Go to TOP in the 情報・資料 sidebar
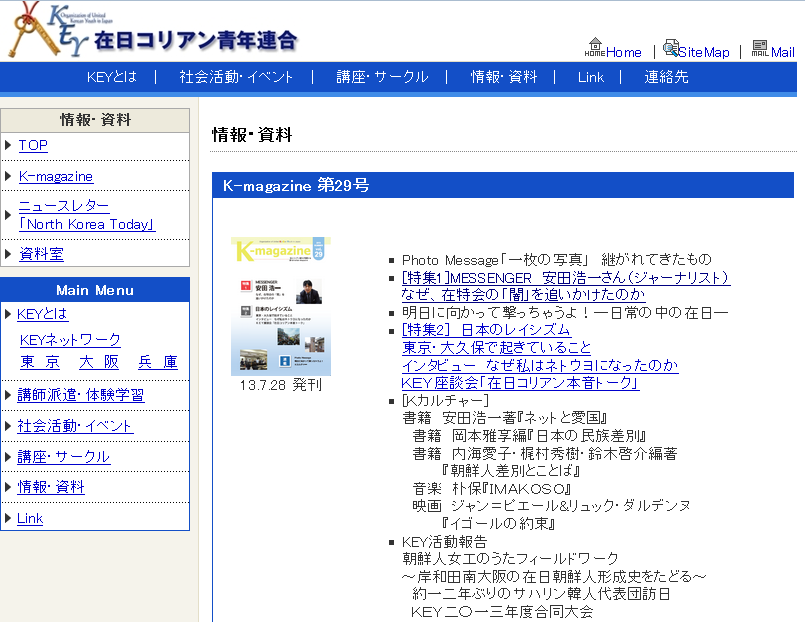The image size is (805, 622). [x=33, y=145]
